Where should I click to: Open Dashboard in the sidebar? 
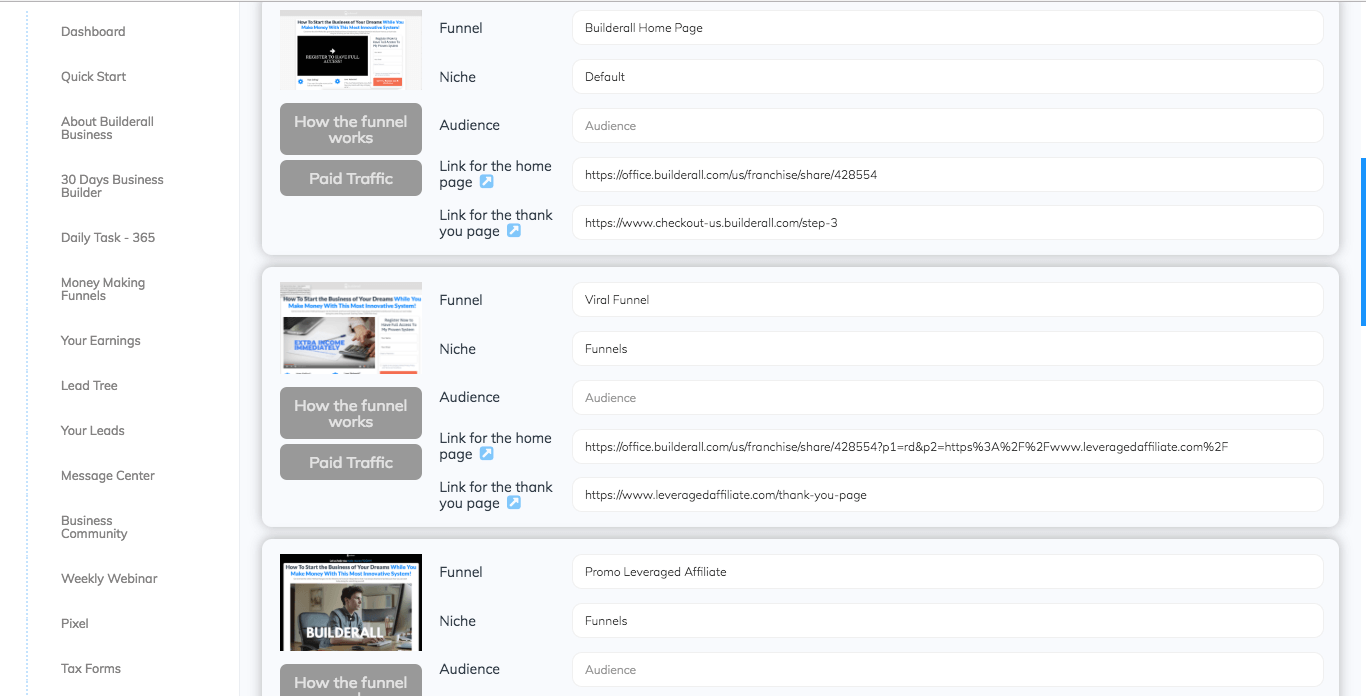[93, 32]
